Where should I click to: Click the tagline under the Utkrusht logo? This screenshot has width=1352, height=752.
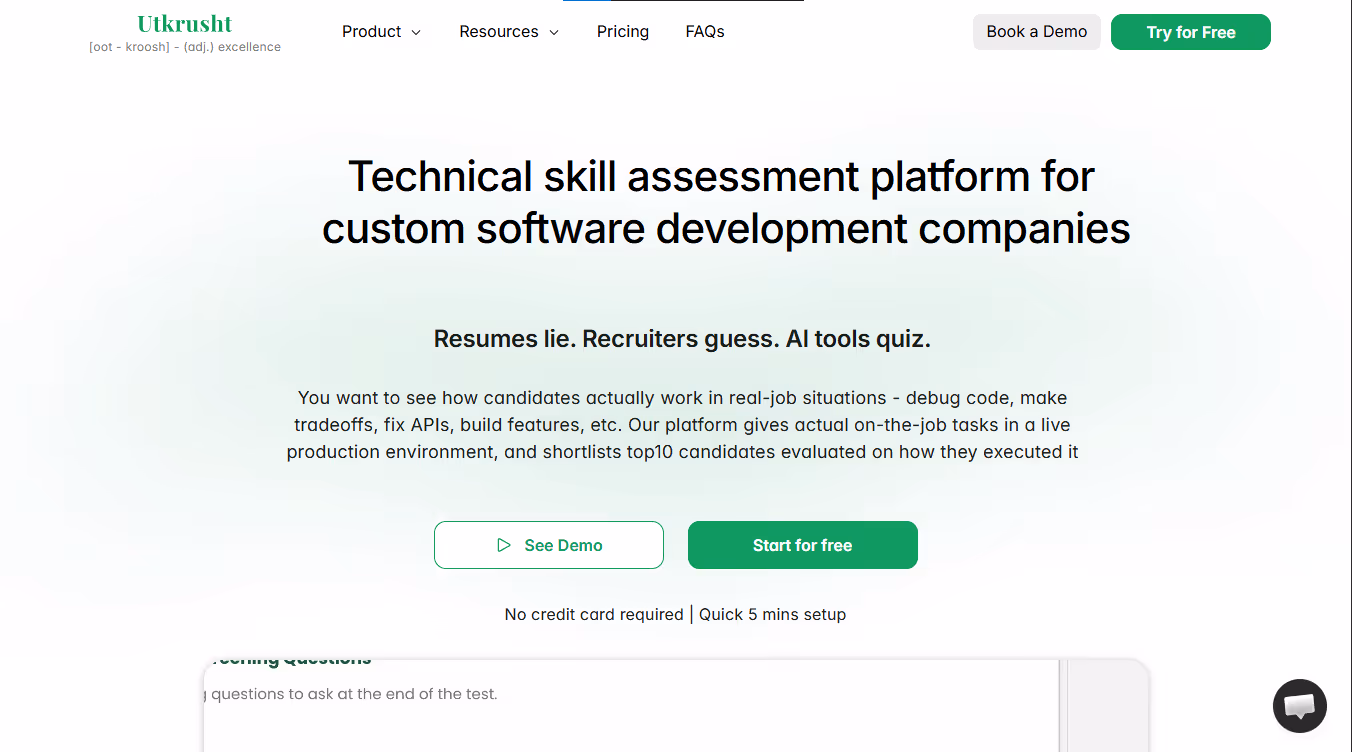[x=185, y=46]
